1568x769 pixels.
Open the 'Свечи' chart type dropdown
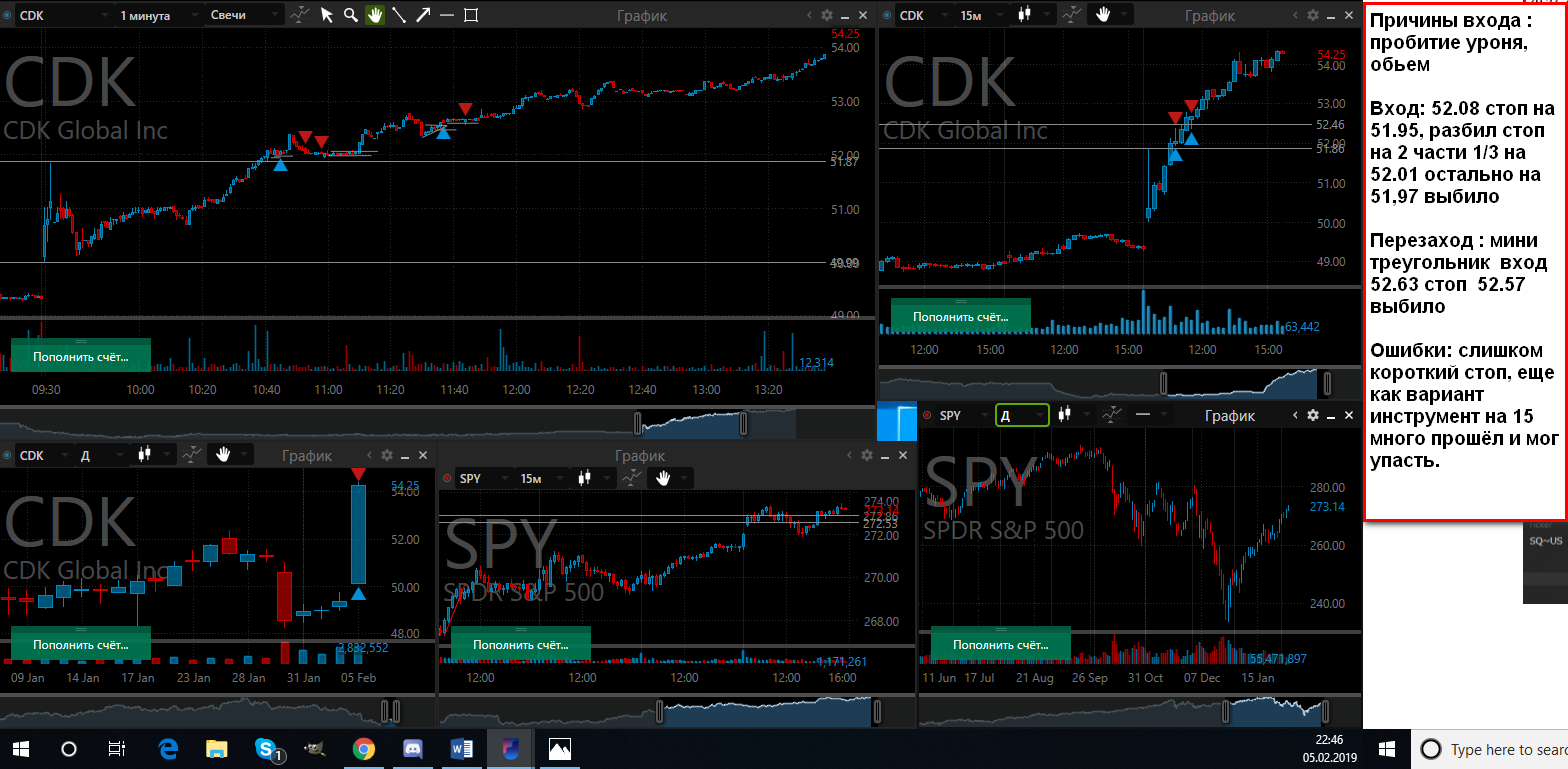click(244, 15)
